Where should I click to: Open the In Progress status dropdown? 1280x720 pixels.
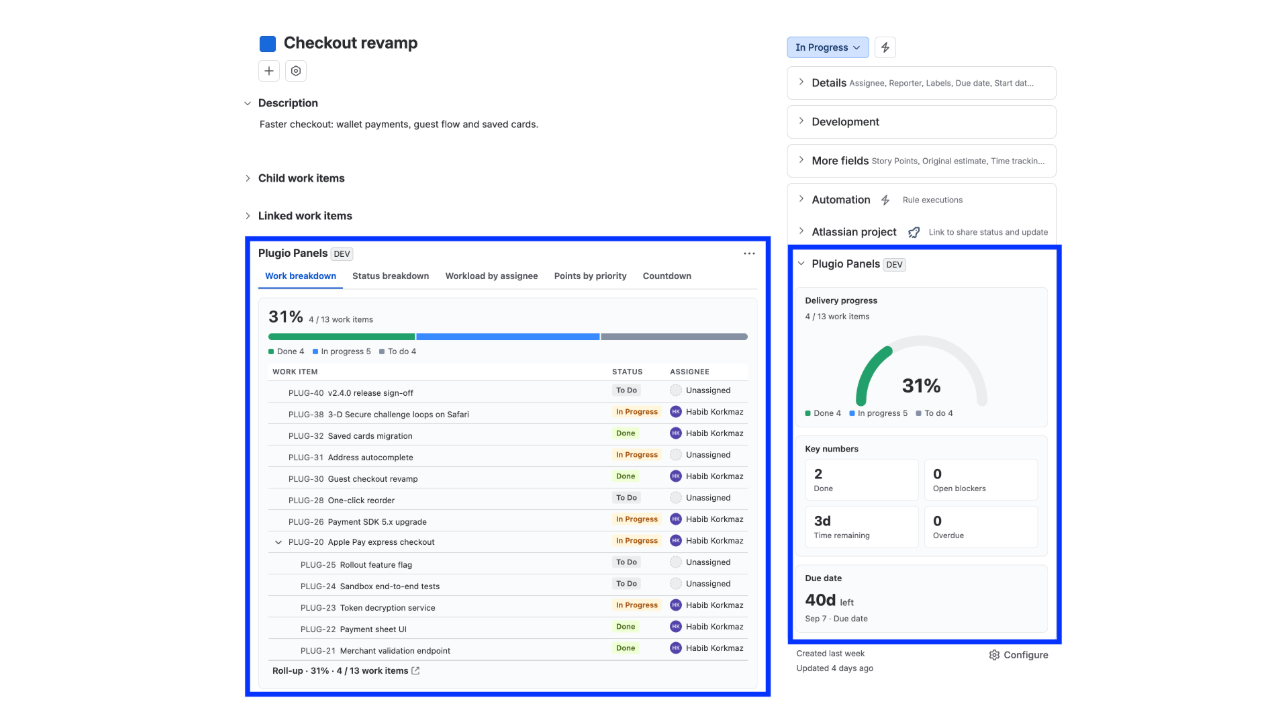pyautogui.click(x=828, y=47)
